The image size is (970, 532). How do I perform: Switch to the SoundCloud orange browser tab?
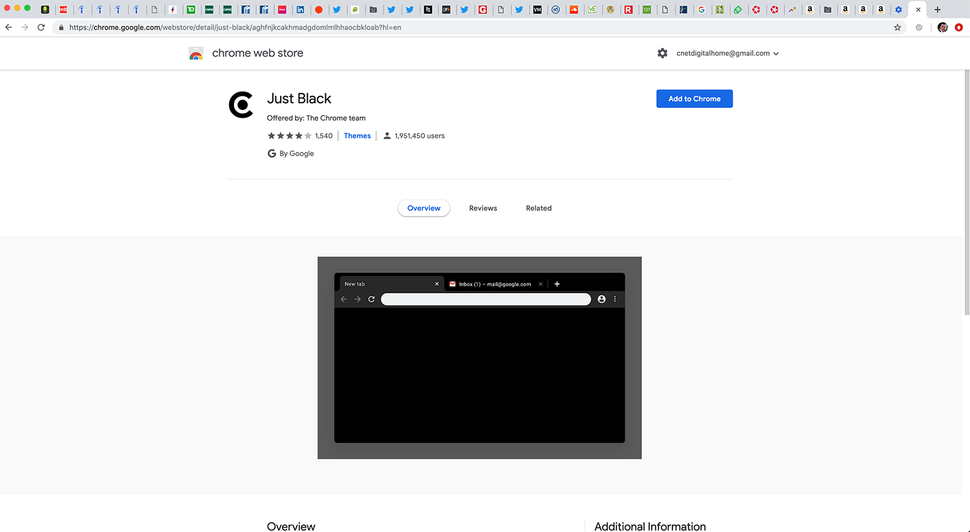(x=574, y=9)
